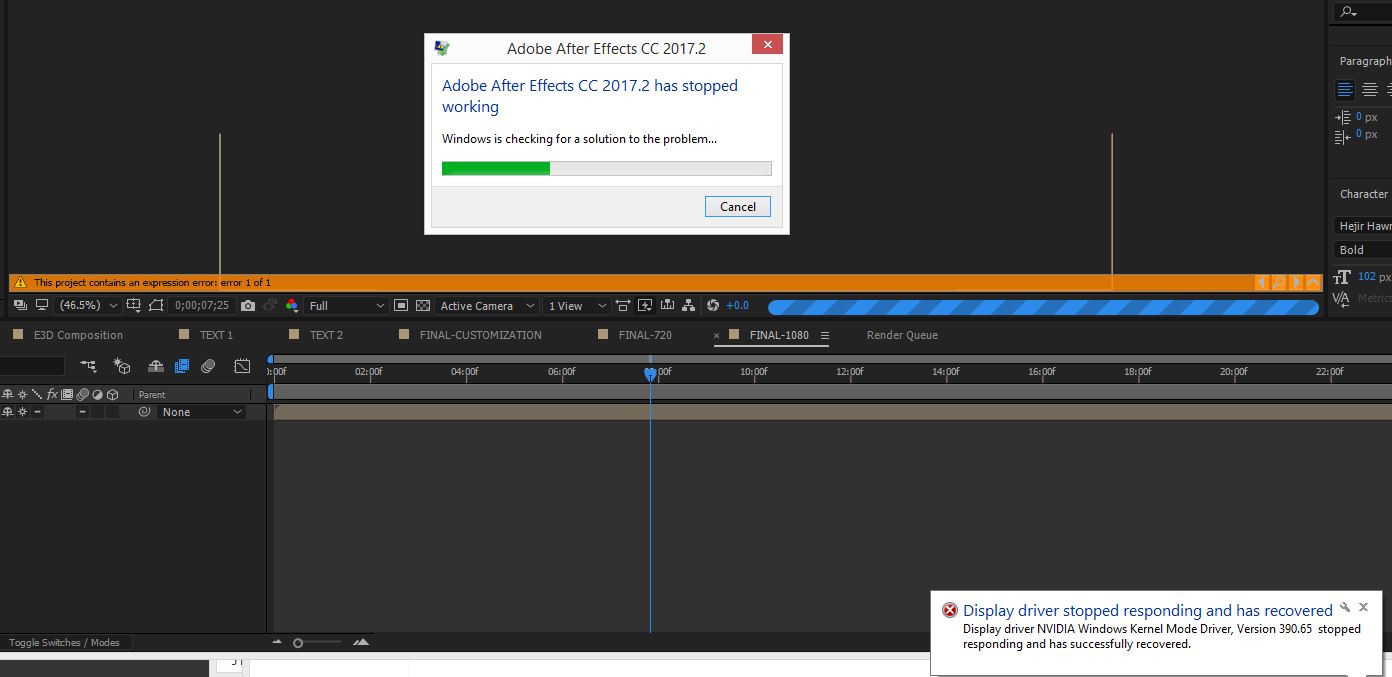Click the Fast Previews lightning icon
The image size is (1392, 677).
tap(645, 305)
